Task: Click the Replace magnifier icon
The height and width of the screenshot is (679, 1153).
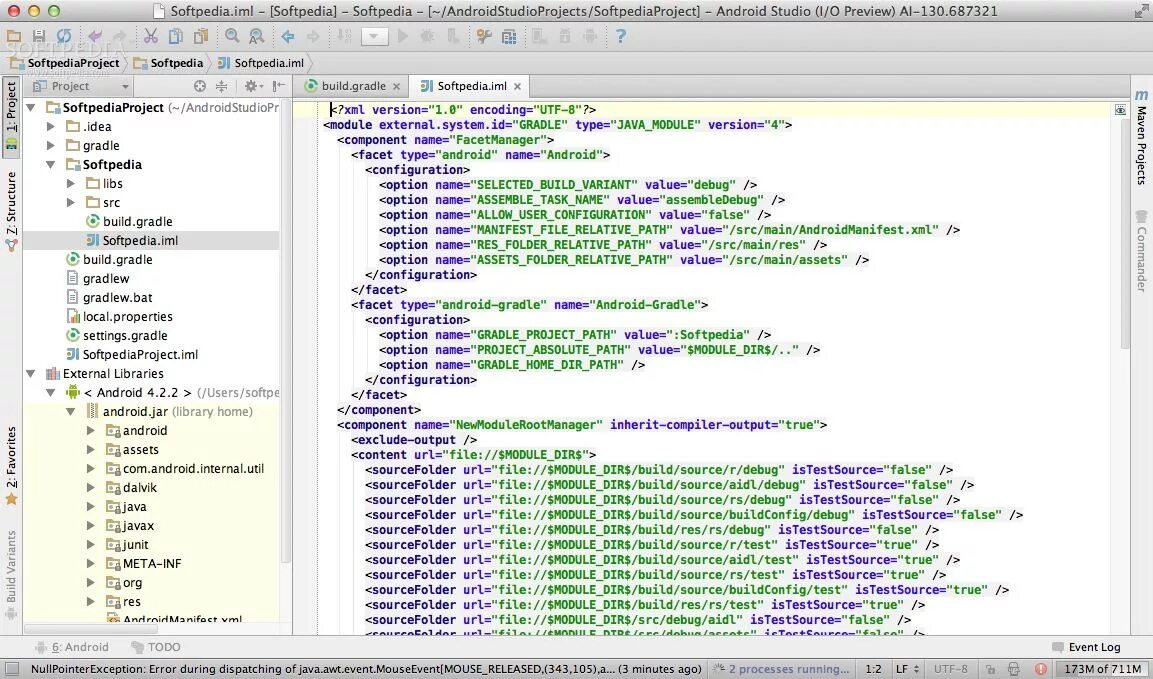Action: (257, 36)
